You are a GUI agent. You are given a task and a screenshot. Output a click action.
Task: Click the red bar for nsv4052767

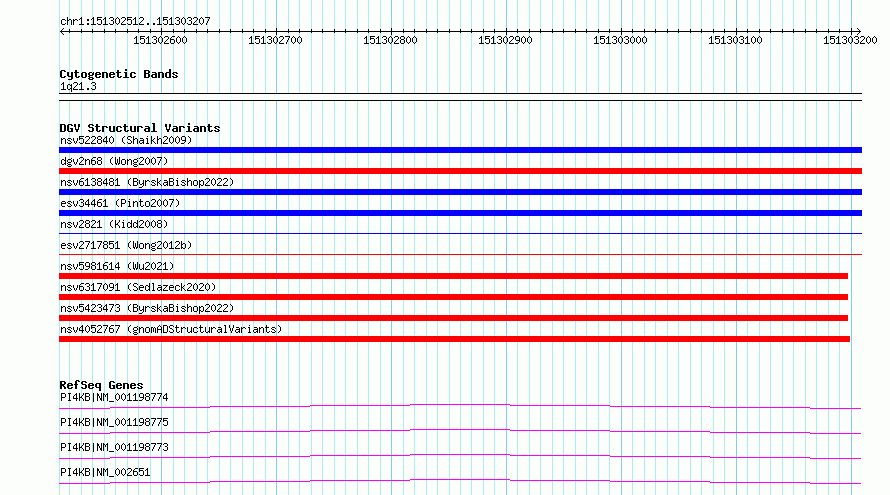pos(455,339)
